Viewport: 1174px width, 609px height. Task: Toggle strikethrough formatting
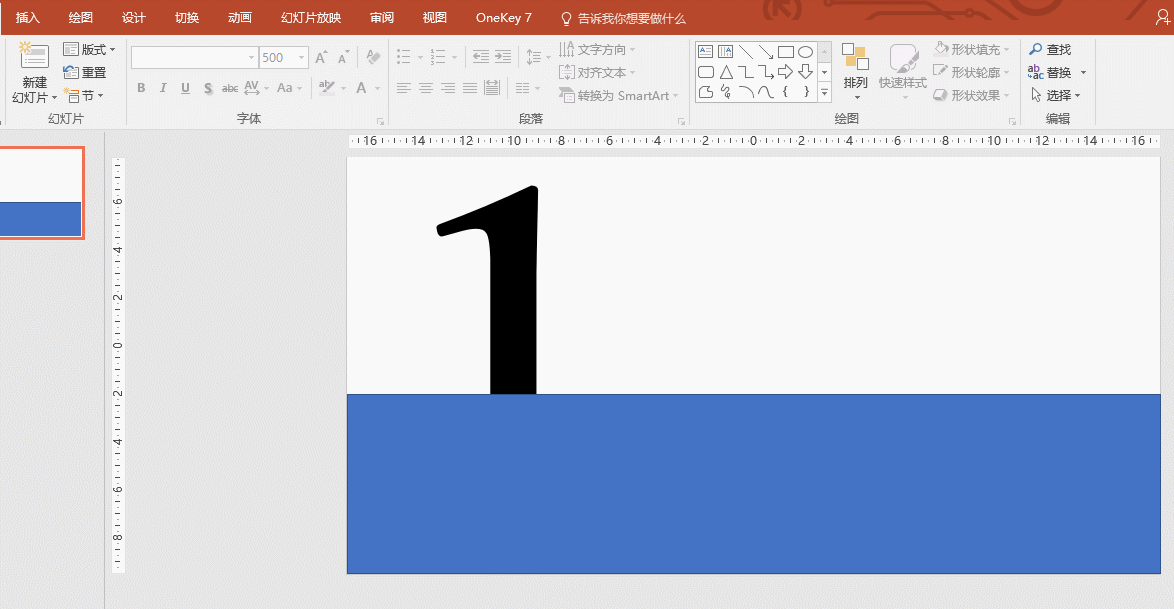coord(230,88)
